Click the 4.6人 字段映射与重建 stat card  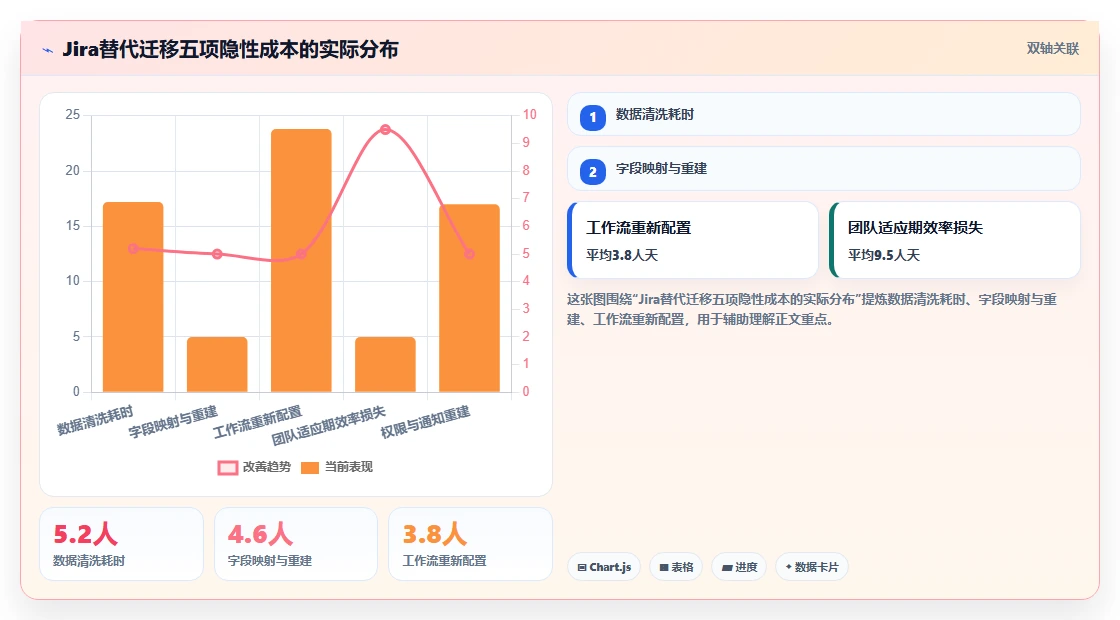point(296,544)
